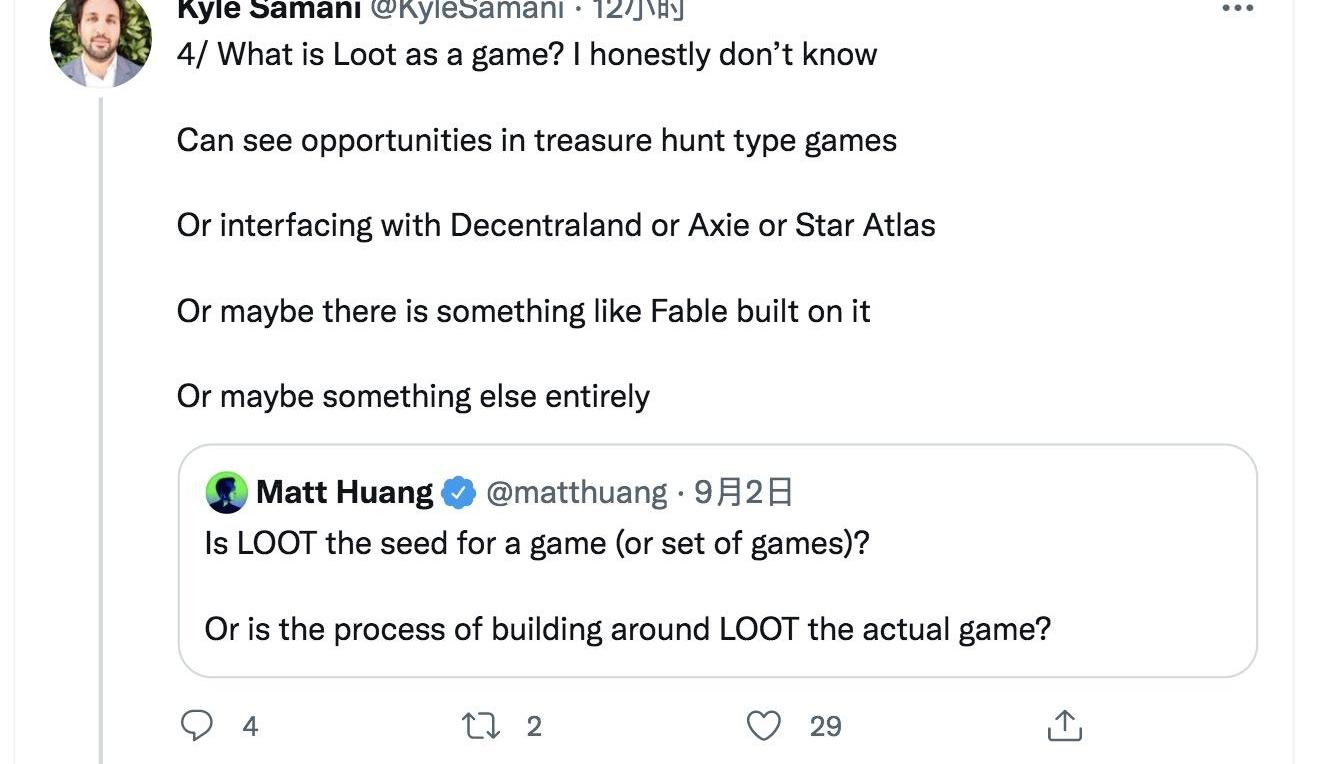Click Matt Huang's blue verified badge
The width and height of the screenshot is (1318, 764).
pos(459,492)
